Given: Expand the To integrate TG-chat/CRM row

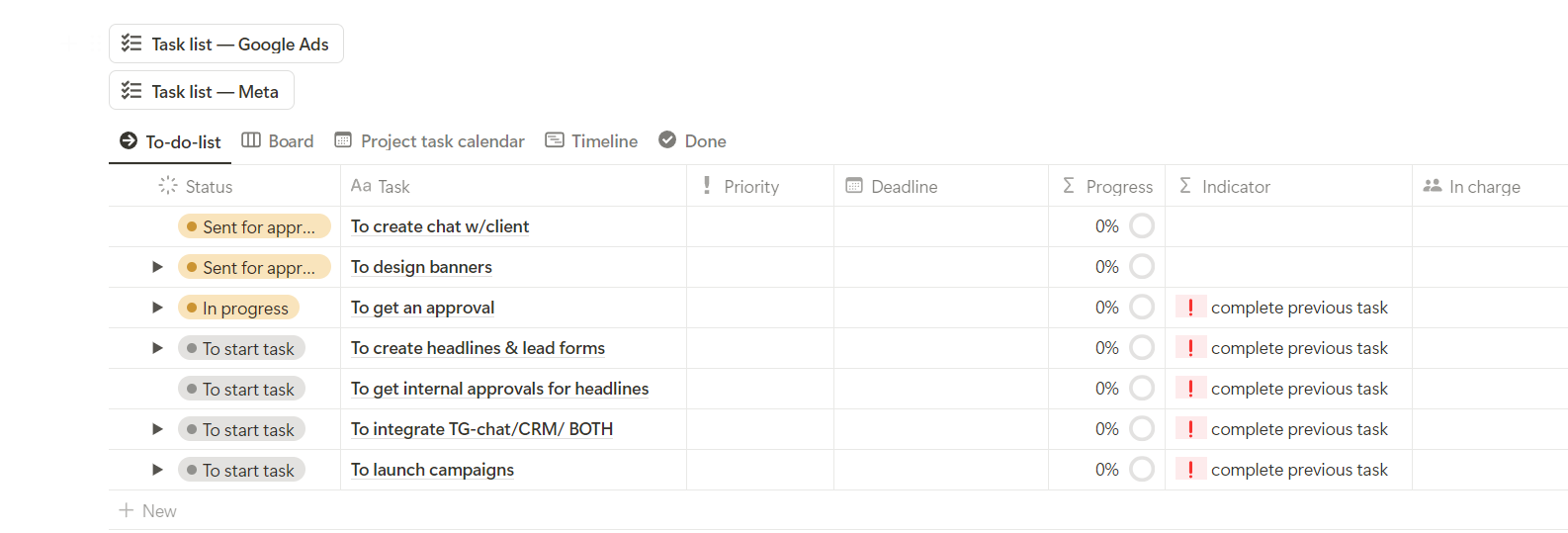Looking at the screenshot, I should (x=157, y=429).
